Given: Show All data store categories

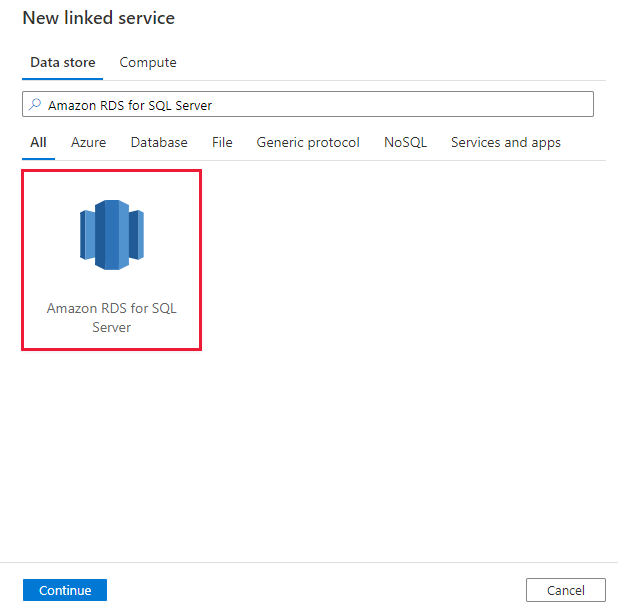Looking at the screenshot, I should coord(38,142).
